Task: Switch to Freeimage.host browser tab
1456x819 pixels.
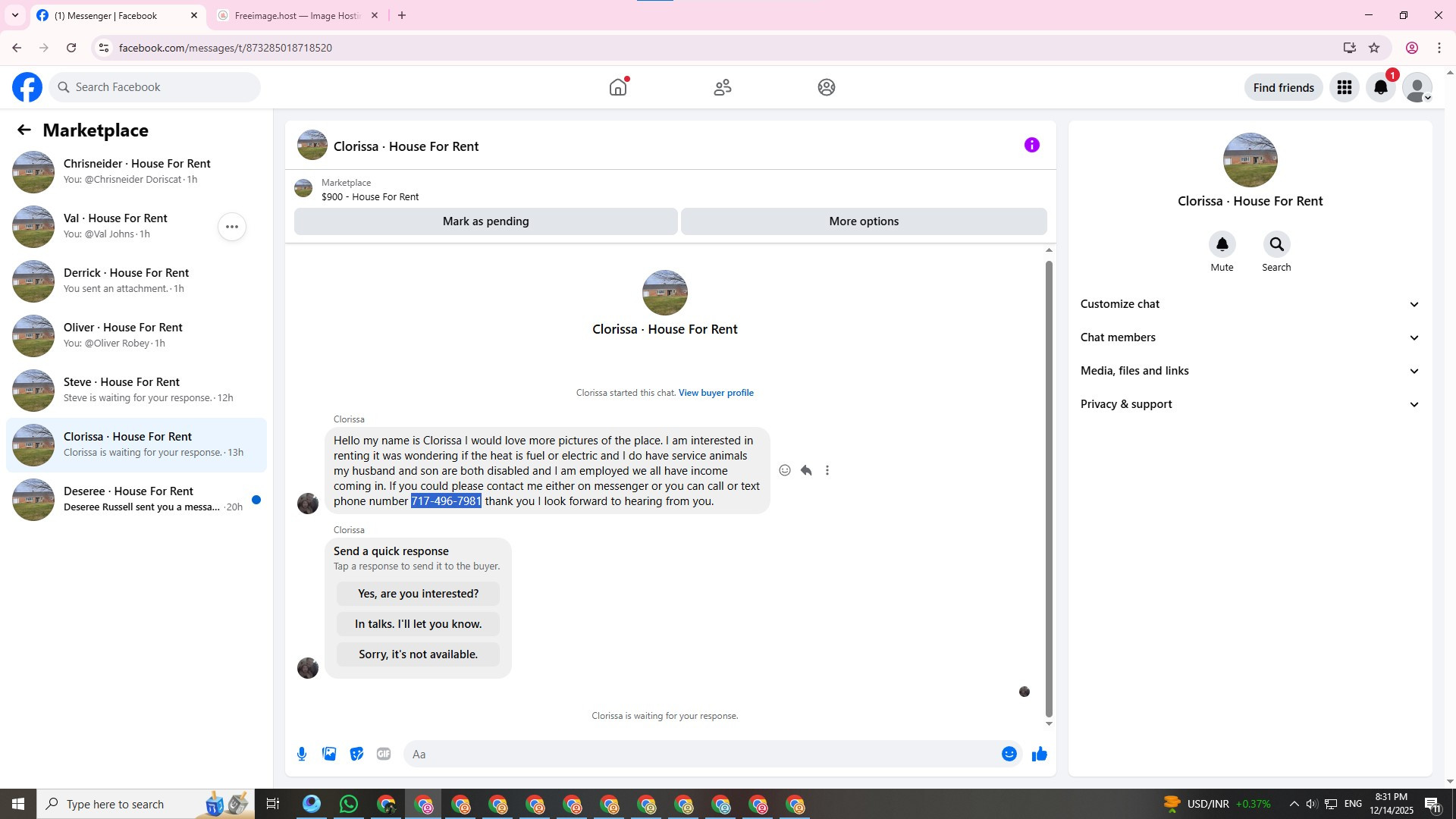Action: pos(297,15)
